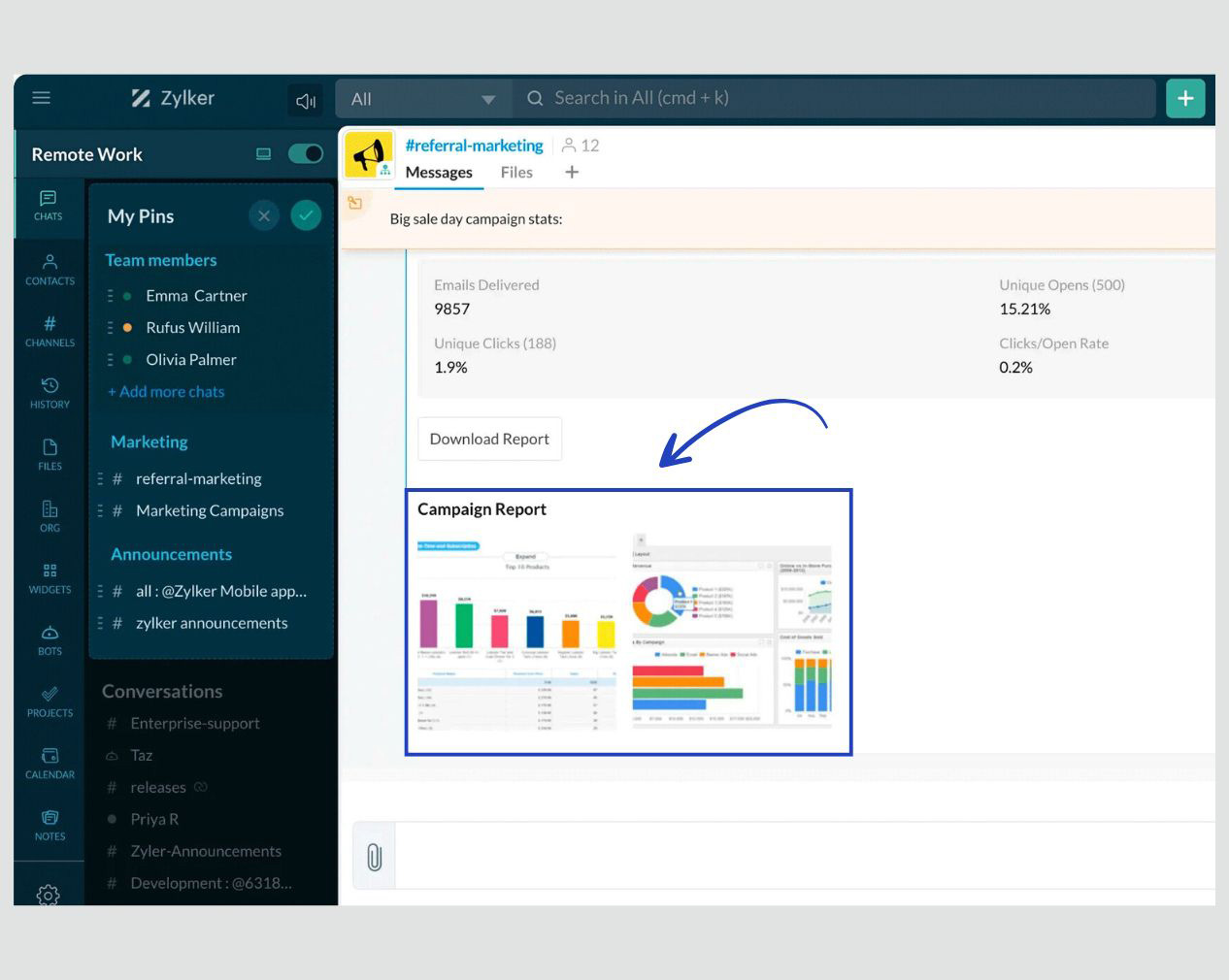Open the zylker announcements channel
This screenshot has width=1229, height=980.
[212, 624]
